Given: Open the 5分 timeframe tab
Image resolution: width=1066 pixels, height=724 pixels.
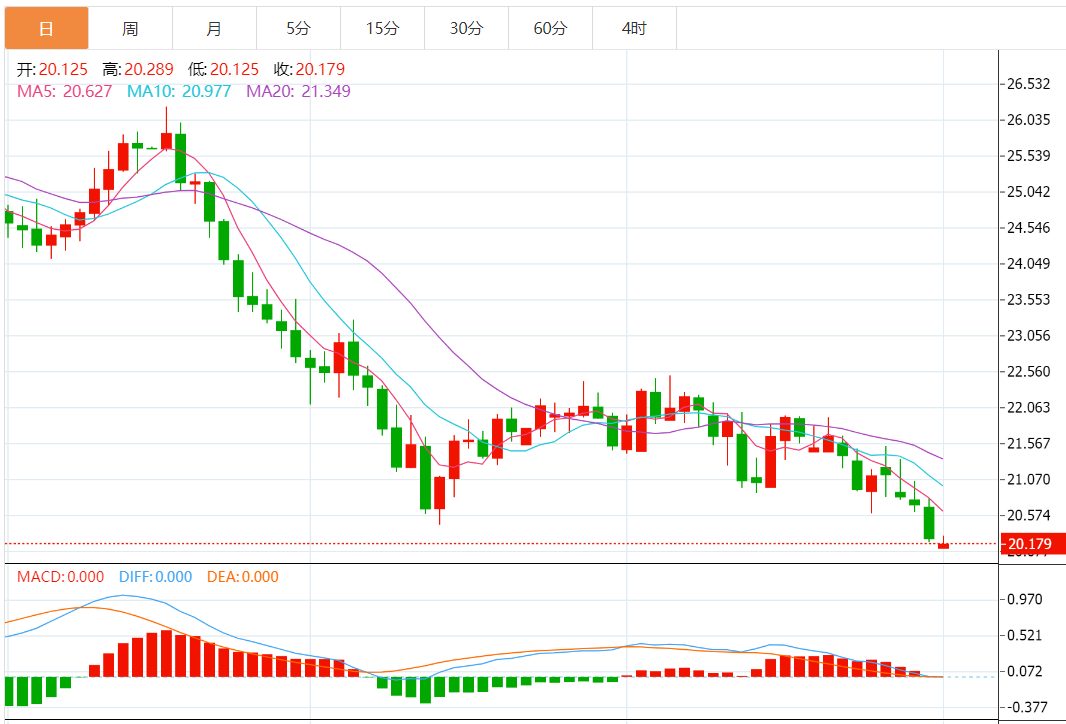Looking at the screenshot, I should click(298, 29).
